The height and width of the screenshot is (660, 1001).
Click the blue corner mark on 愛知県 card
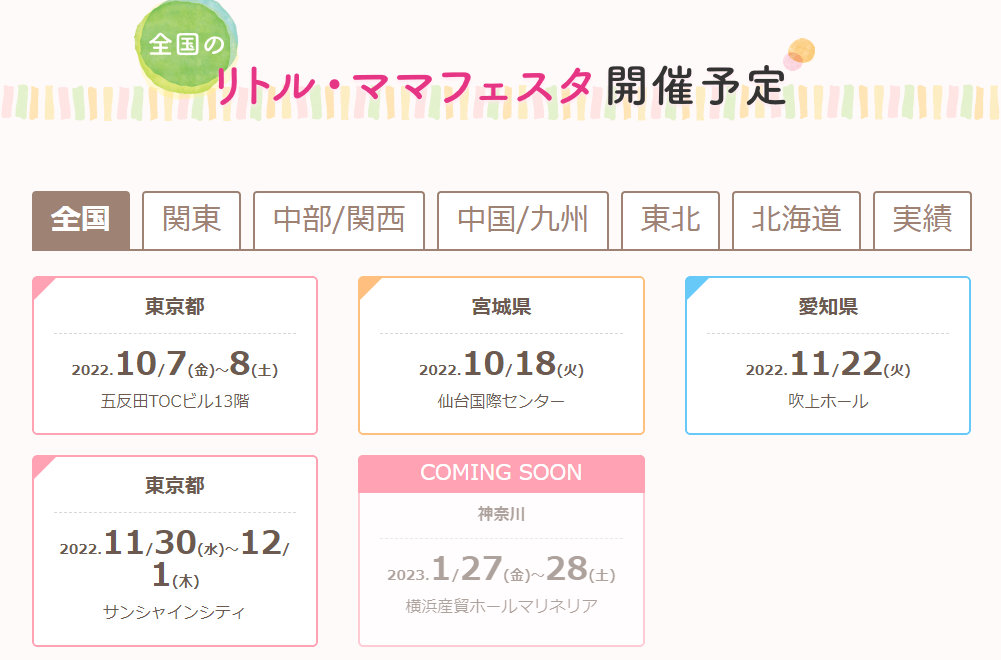696,287
